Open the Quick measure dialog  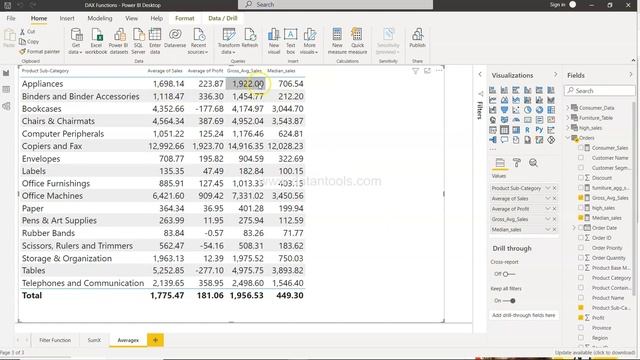pyautogui.click(x=358, y=41)
